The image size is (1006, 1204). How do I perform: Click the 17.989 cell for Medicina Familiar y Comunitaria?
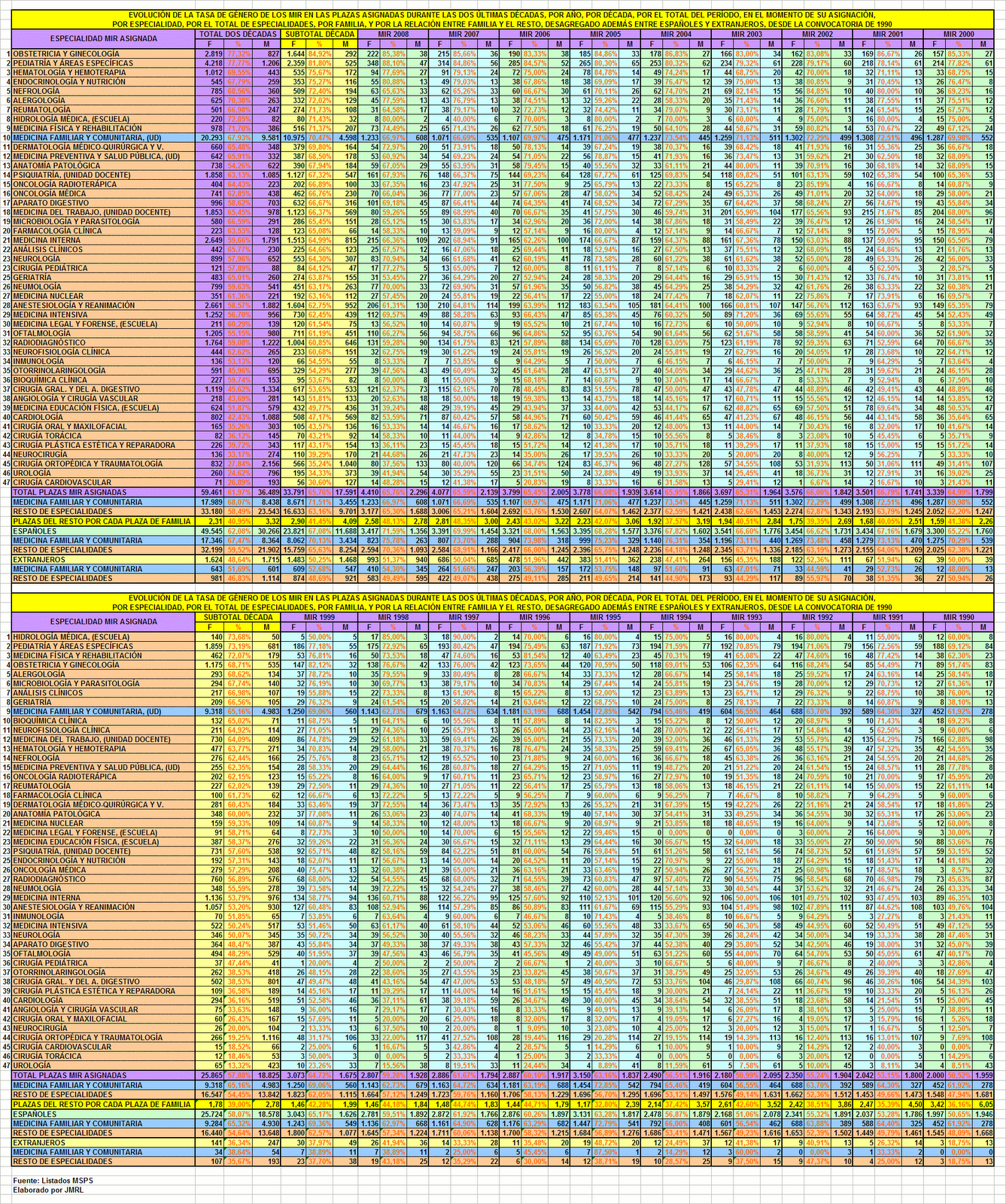[x=211, y=502]
